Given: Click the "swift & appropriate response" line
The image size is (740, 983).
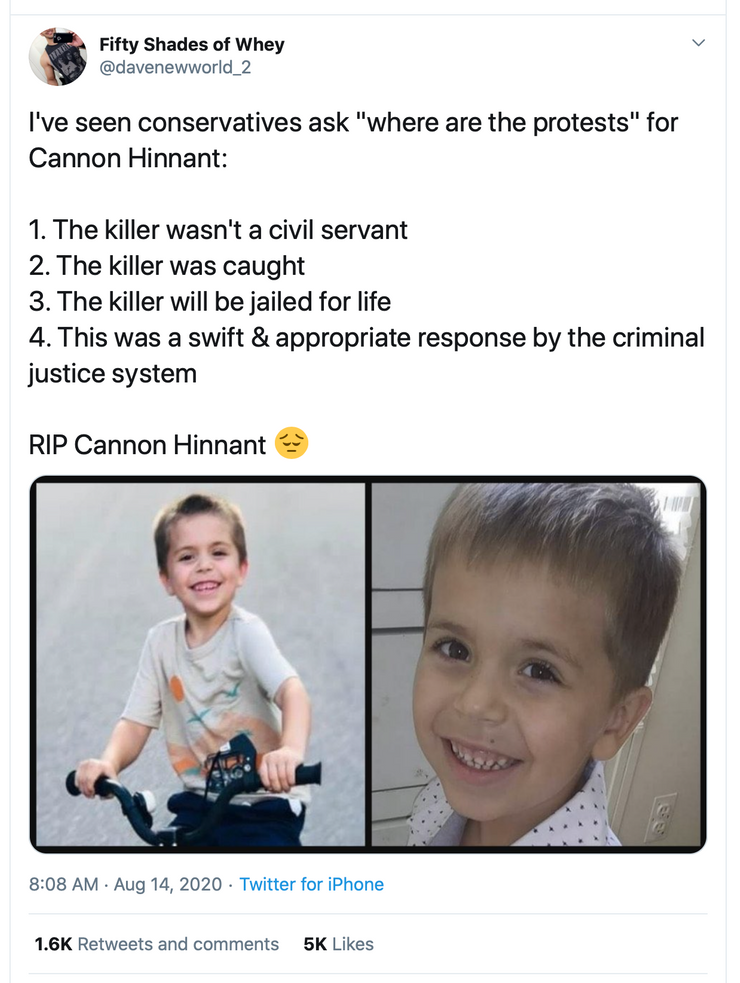Looking at the screenshot, I should click(x=367, y=355).
